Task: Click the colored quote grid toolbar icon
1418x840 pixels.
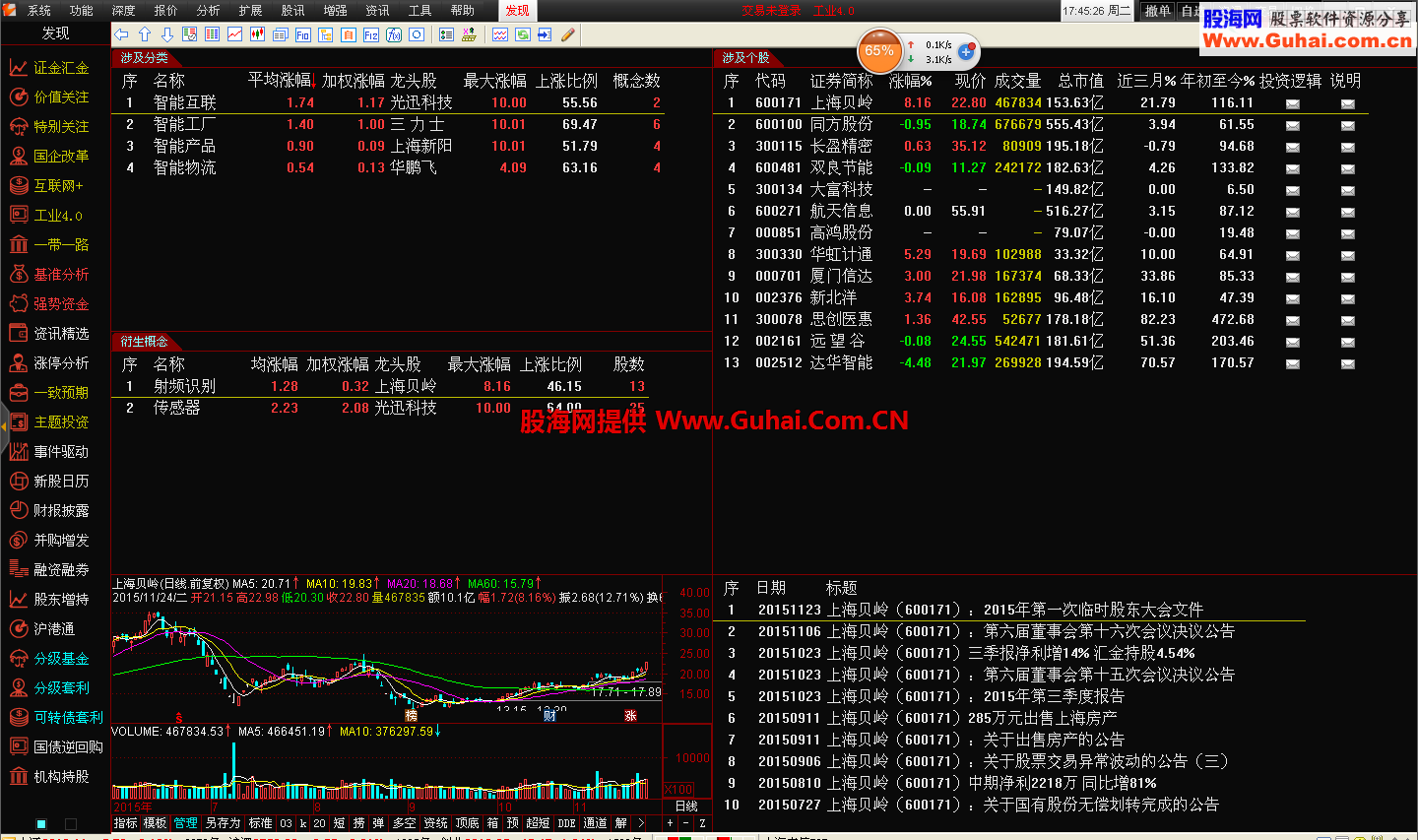Action: [213, 34]
